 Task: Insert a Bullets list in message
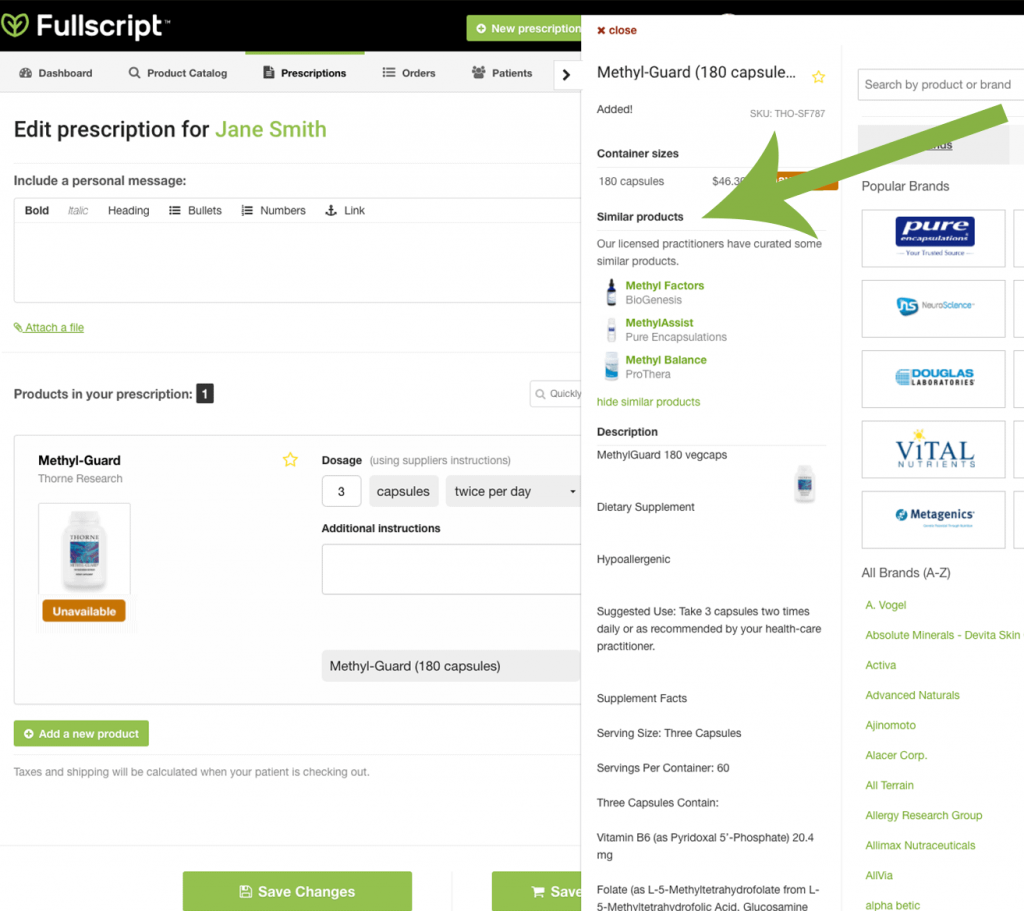(195, 210)
